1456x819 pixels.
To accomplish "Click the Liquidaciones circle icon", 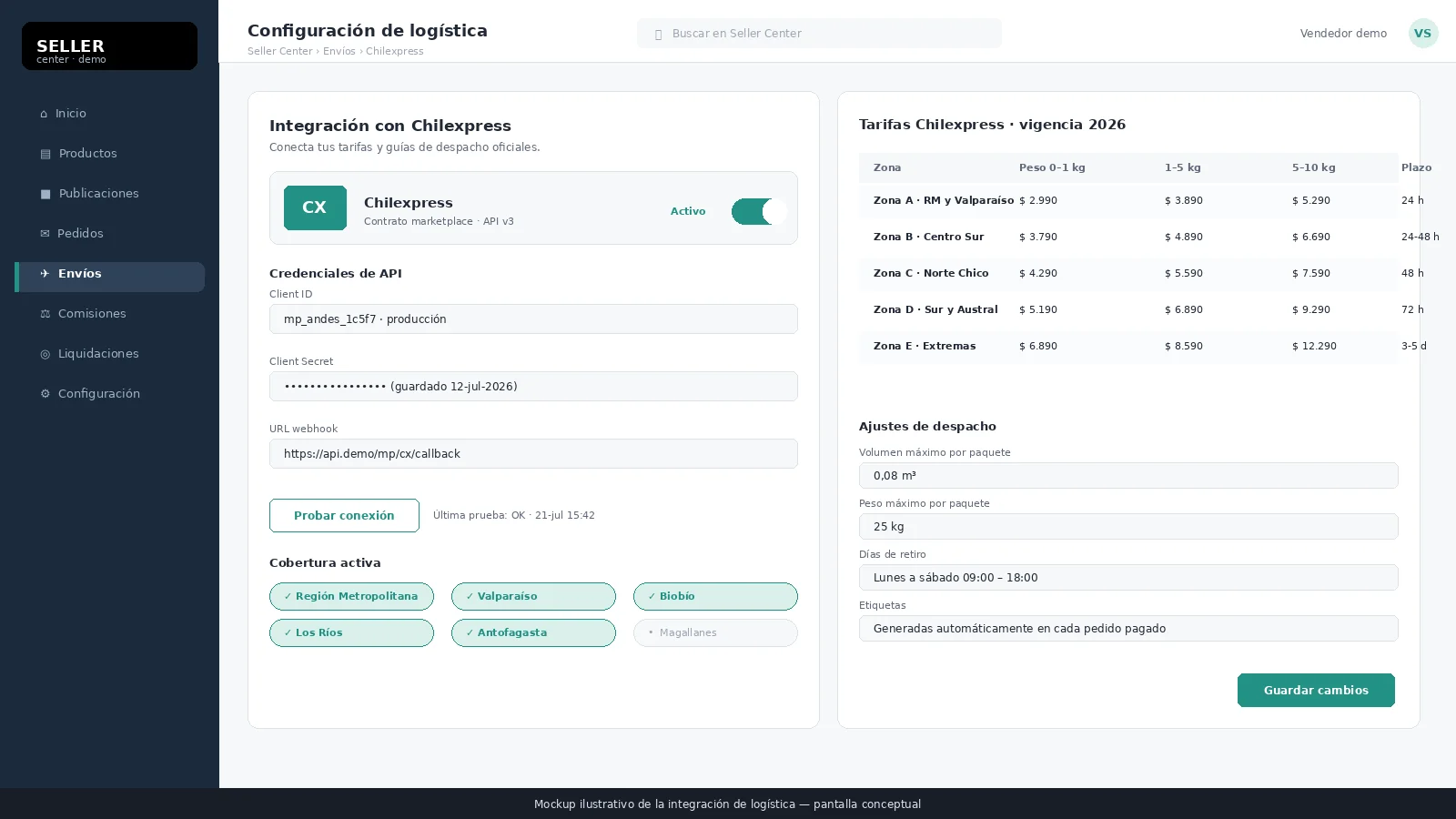I will pyautogui.click(x=45, y=354).
